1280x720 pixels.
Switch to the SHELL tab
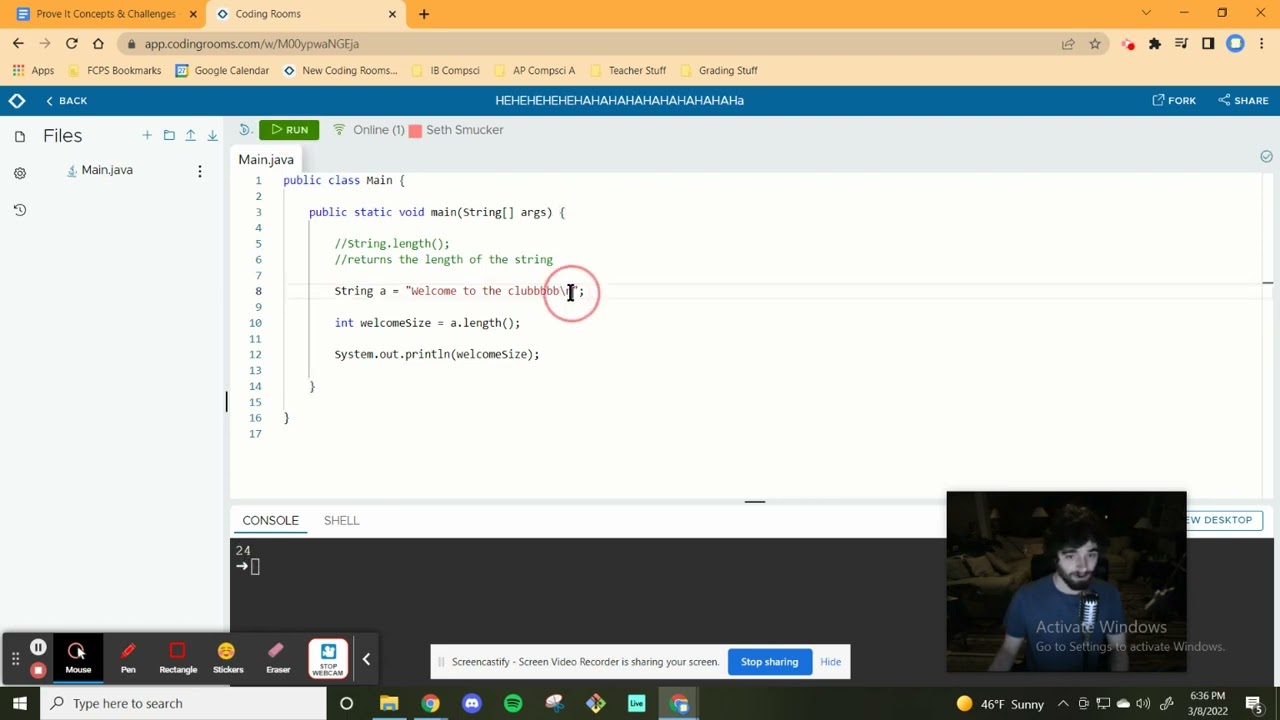pyautogui.click(x=341, y=520)
